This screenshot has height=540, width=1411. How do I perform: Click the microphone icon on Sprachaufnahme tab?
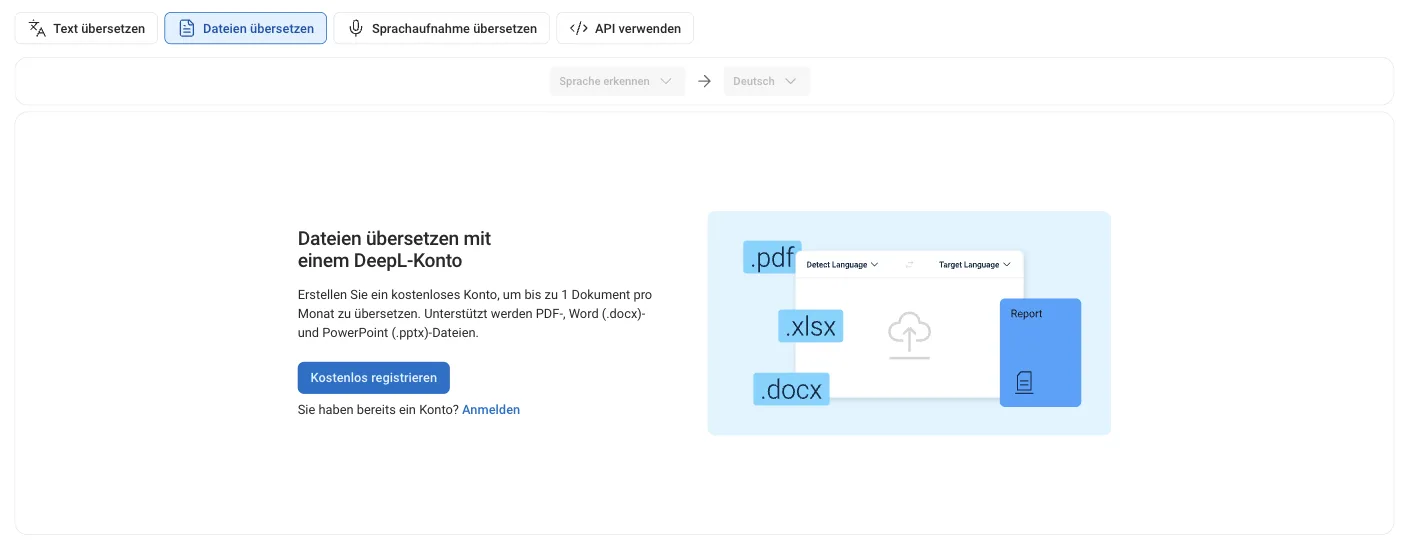click(355, 28)
